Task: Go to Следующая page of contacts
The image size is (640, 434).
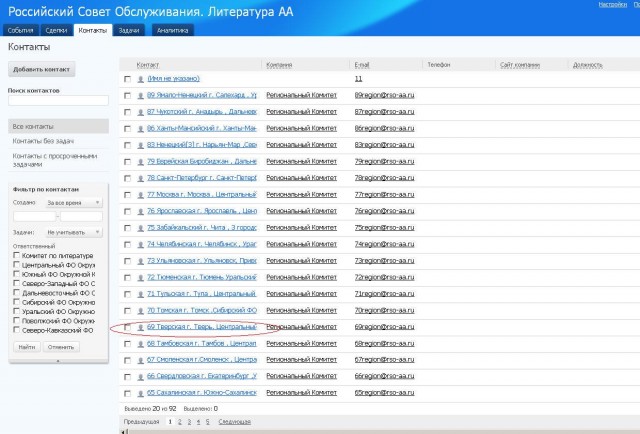Action: coord(234,422)
